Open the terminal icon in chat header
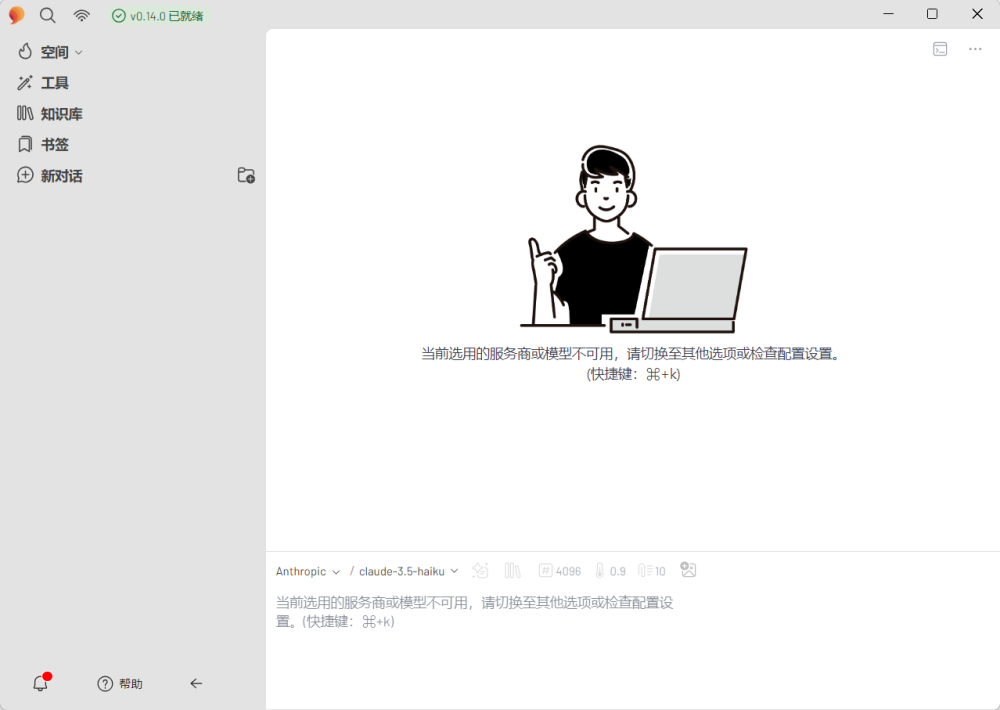Image resolution: width=1000 pixels, height=710 pixels. (940, 48)
